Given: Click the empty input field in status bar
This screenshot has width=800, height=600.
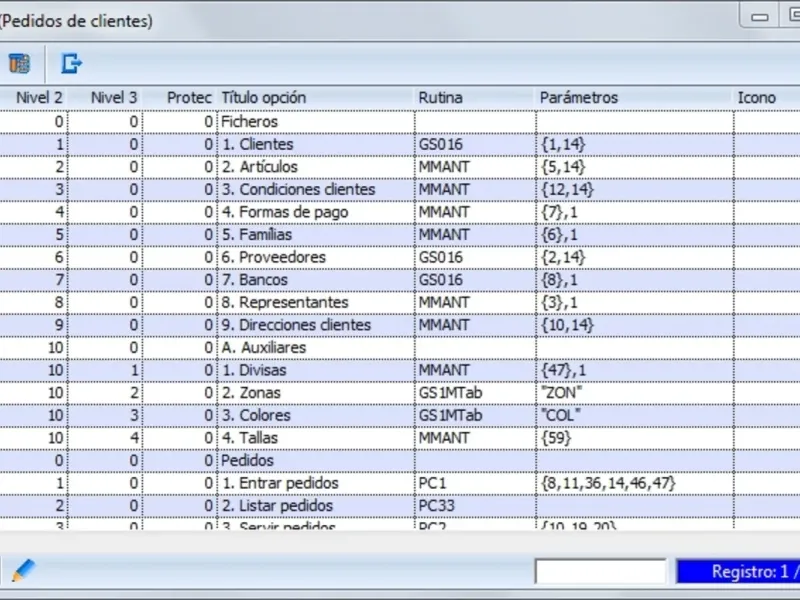Looking at the screenshot, I should pyautogui.click(x=601, y=571).
